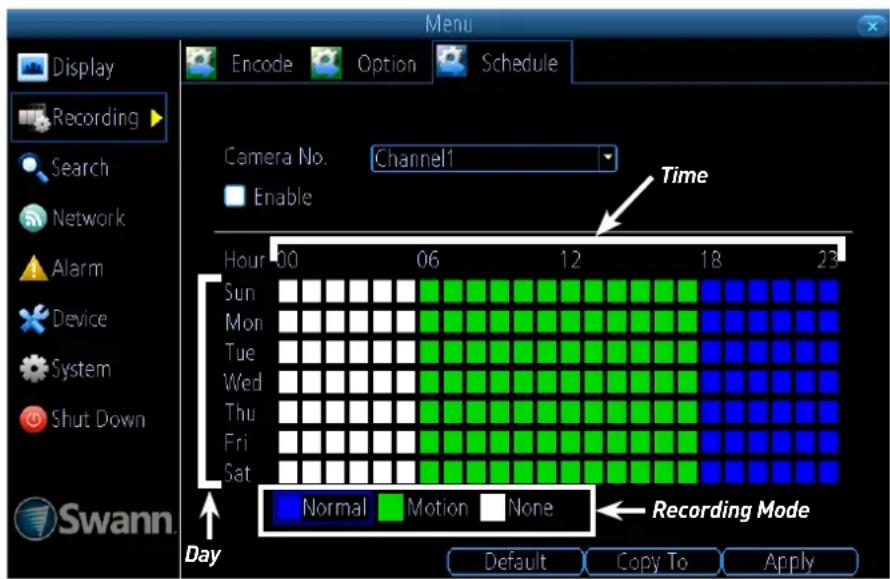Click the Mon day label
The image size is (890, 579).
(244, 322)
